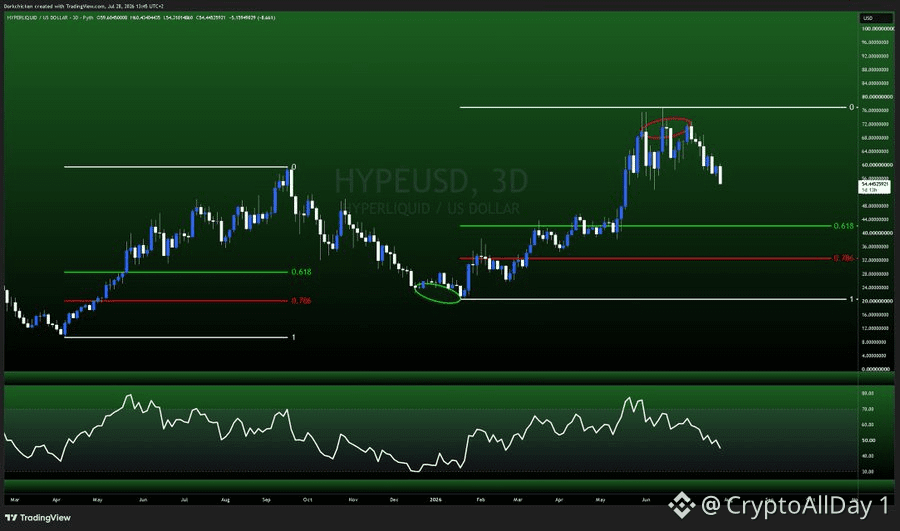Click the 20.00 price axis label

point(876,301)
